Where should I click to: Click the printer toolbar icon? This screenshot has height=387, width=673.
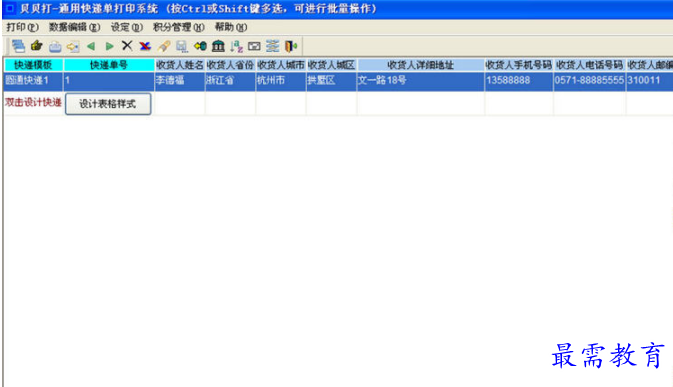(55, 46)
